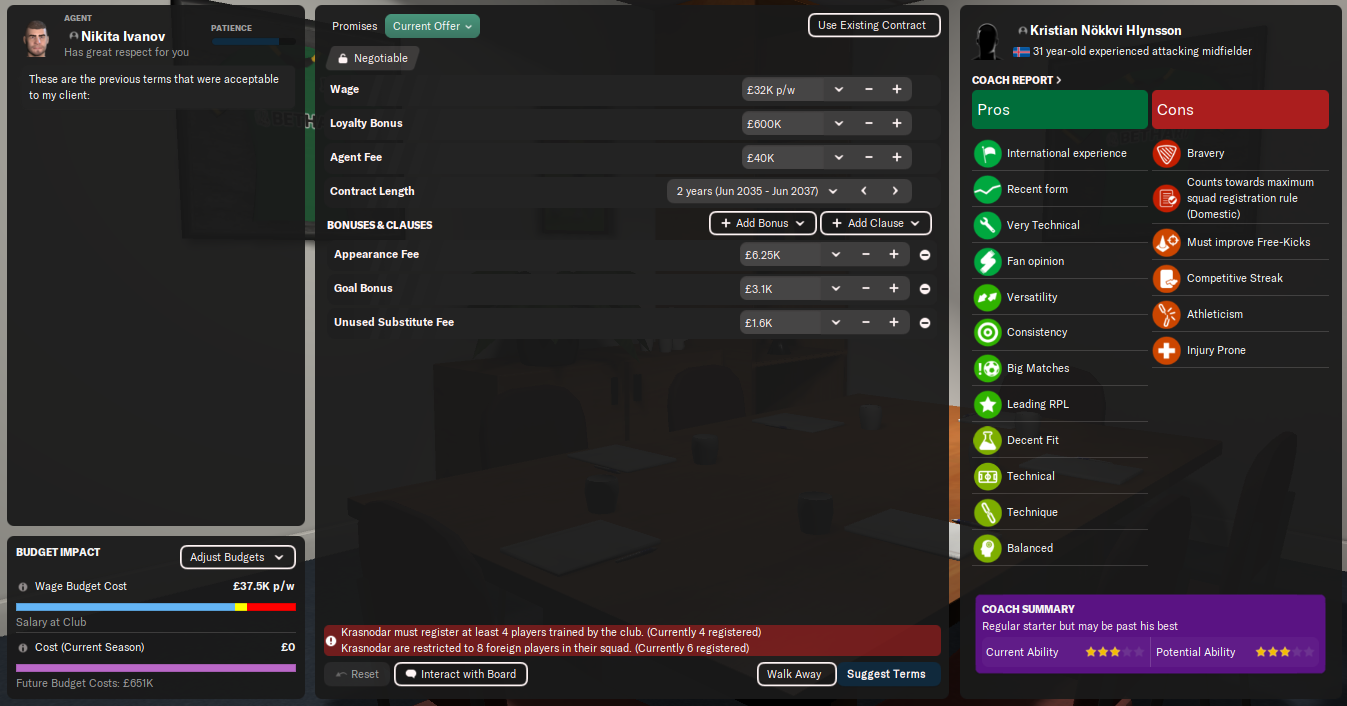
Task: Click the squad registration rule con icon
Action: pos(1167,198)
